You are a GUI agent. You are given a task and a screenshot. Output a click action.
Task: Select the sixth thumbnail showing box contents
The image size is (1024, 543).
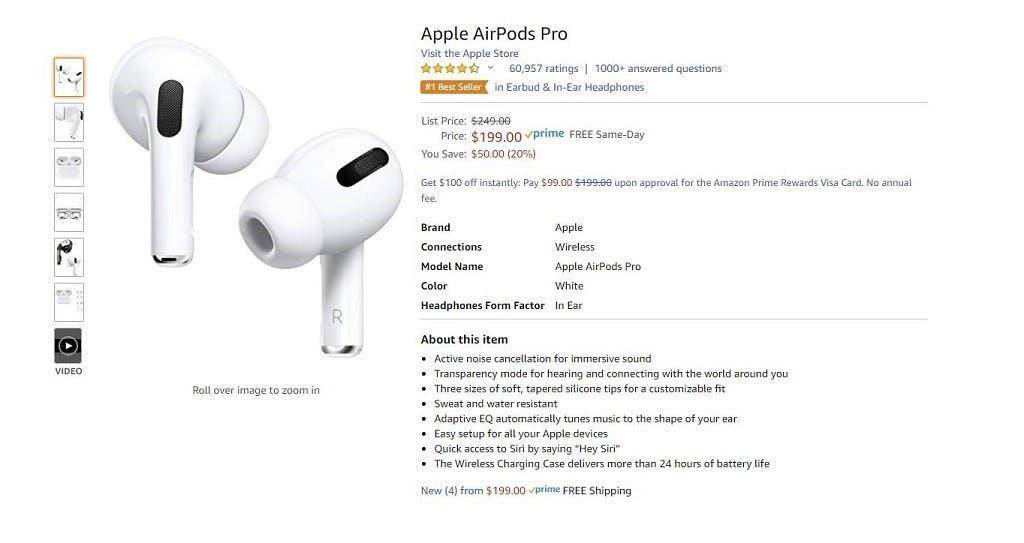click(x=69, y=303)
